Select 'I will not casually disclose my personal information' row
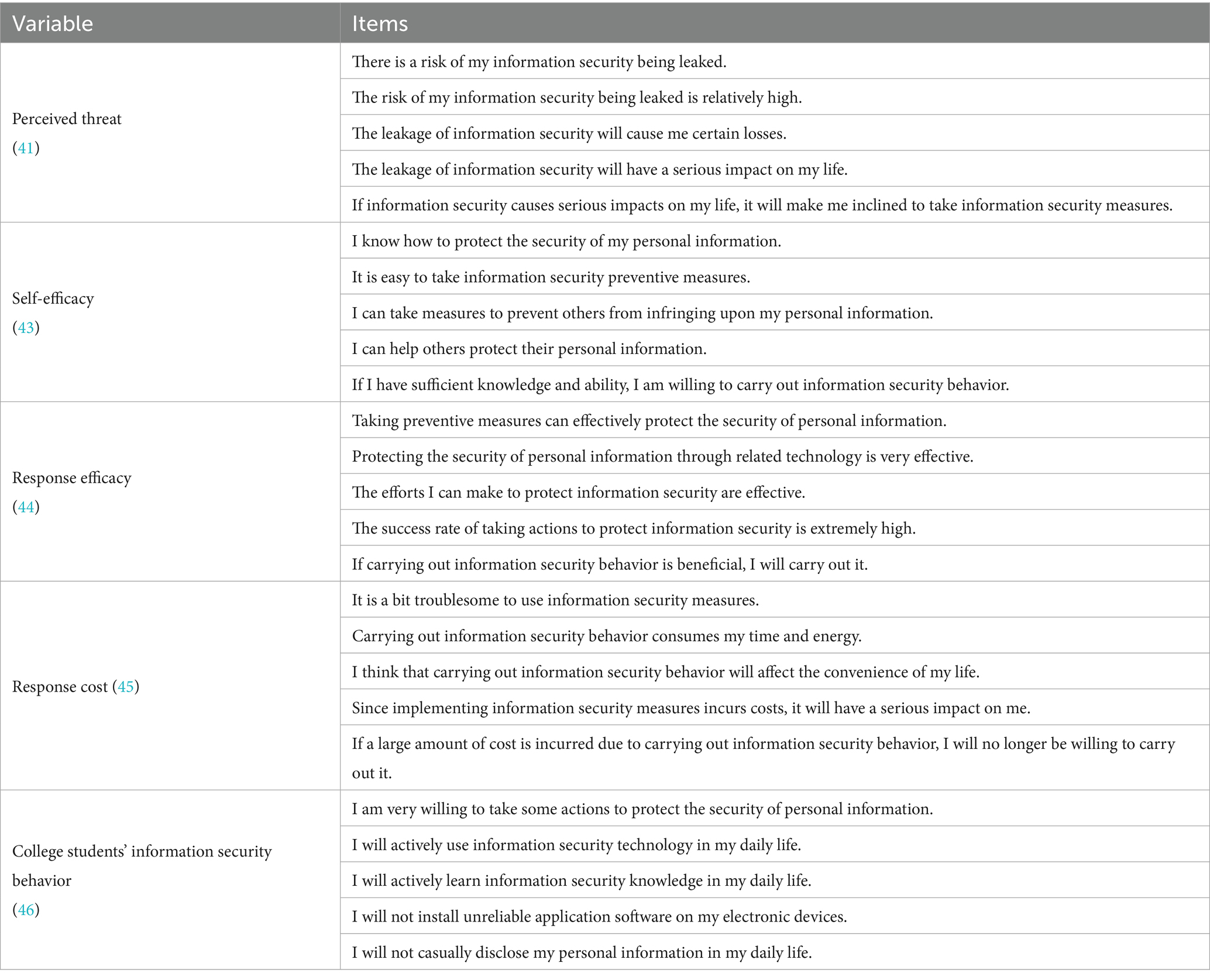The width and height of the screenshot is (1210, 980). pos(582,953)
